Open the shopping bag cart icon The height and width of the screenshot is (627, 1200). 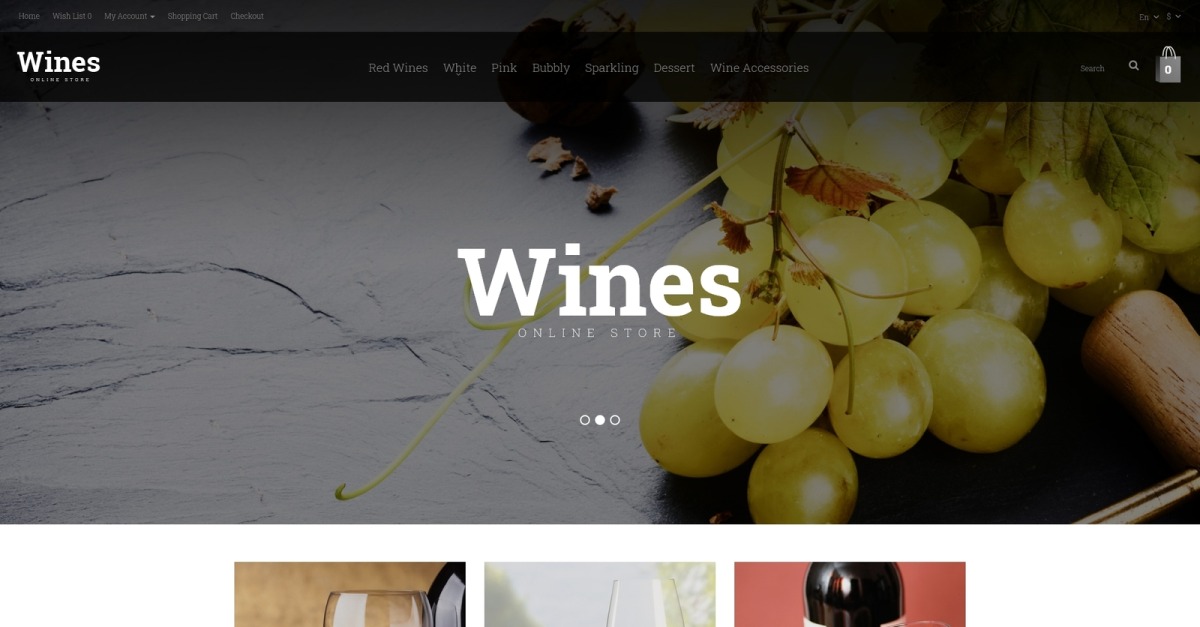(1168, 65)
